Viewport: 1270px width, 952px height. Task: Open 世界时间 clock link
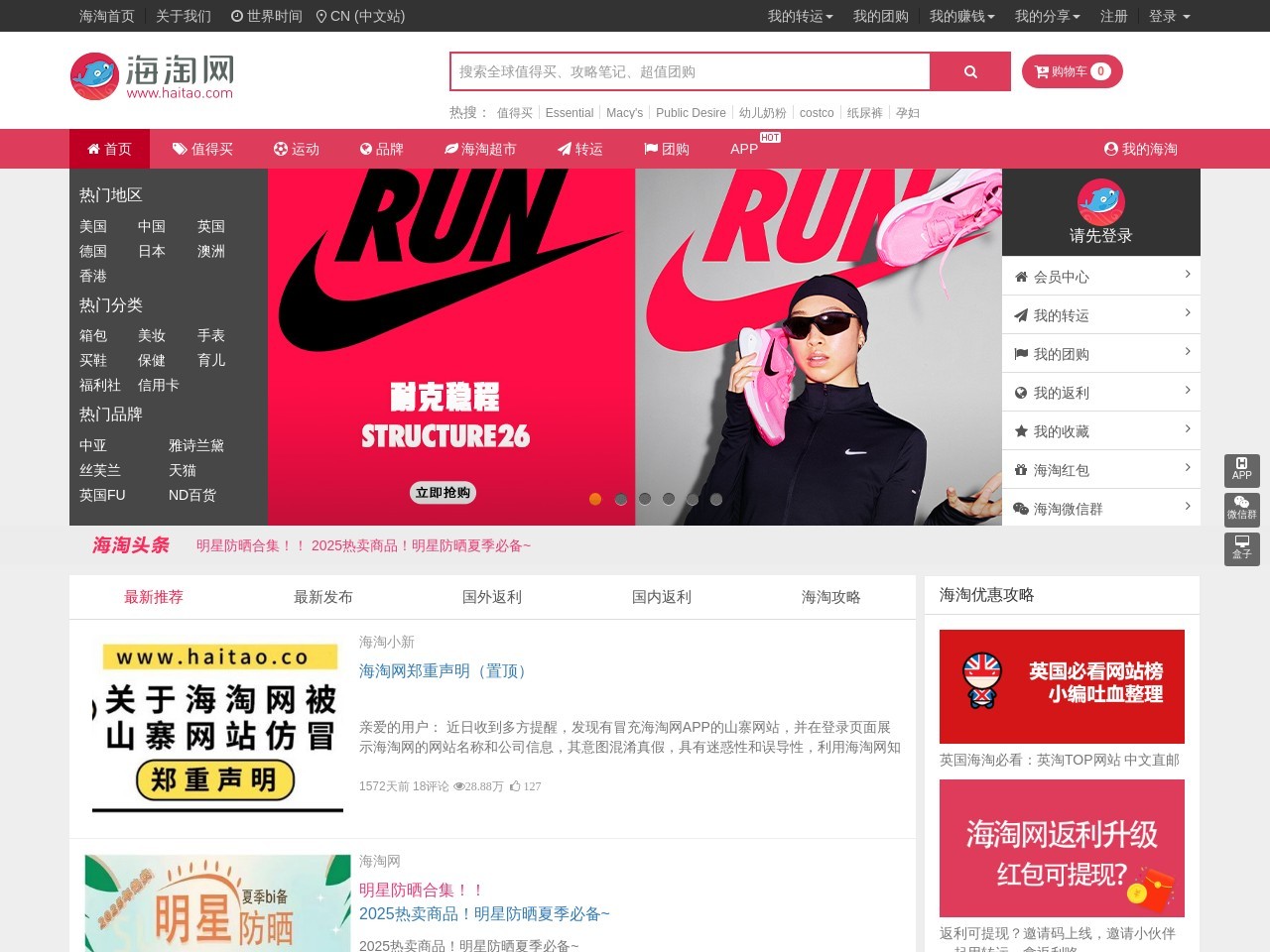pyautogui.click(x=266, y=16)
